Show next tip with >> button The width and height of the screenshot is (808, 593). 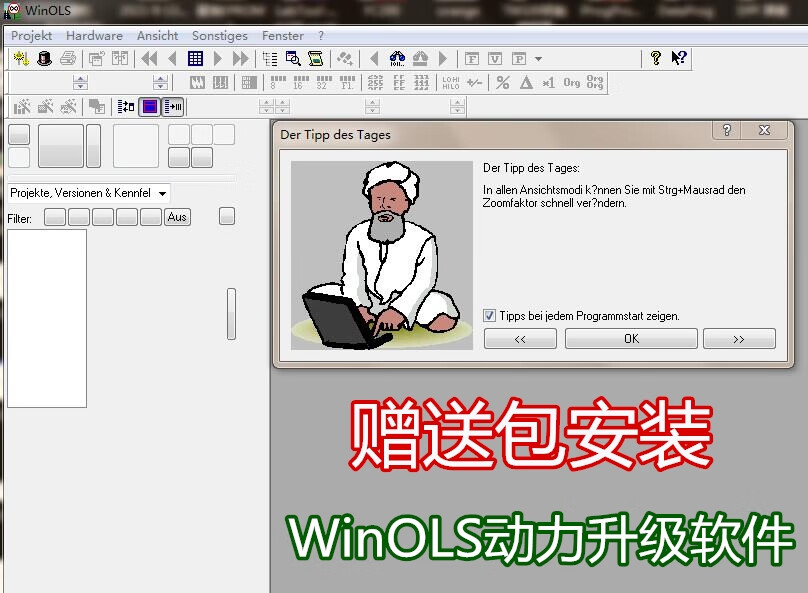click(x=739, y=339)
